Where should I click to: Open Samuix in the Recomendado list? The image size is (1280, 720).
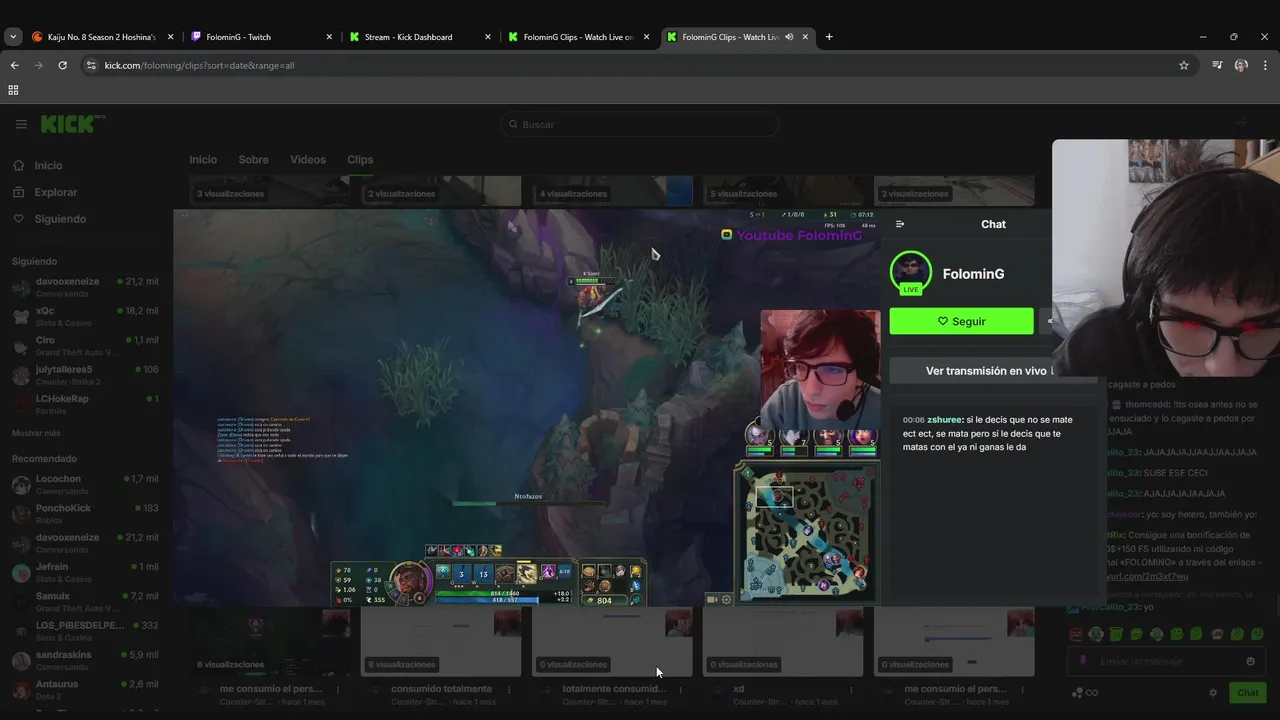(x=86, y=602)
